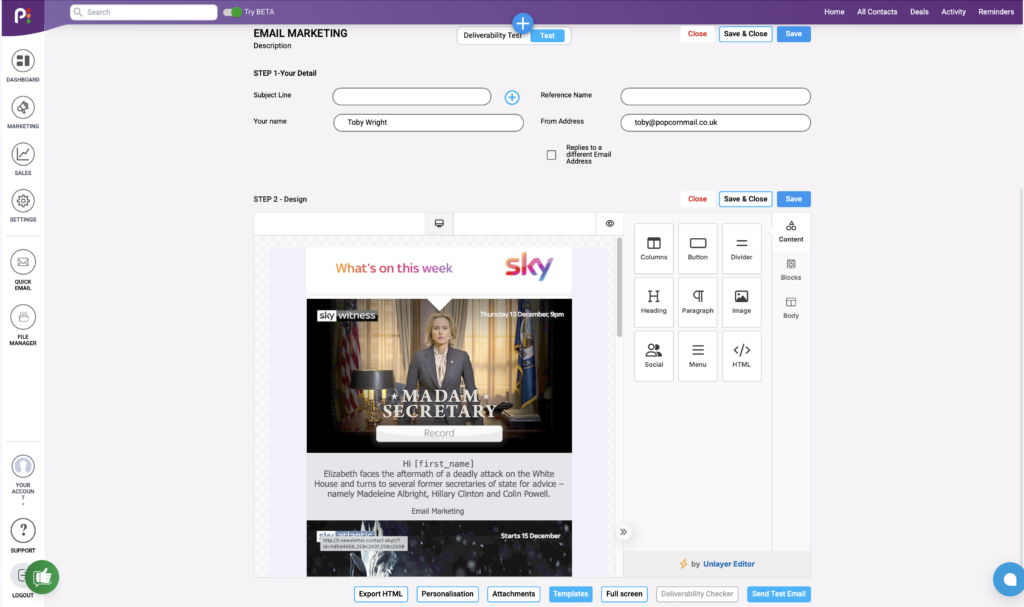This screenshot has width=1024, height=607.
Task: Switch to the Content tab
Action: tap(791, 231)
